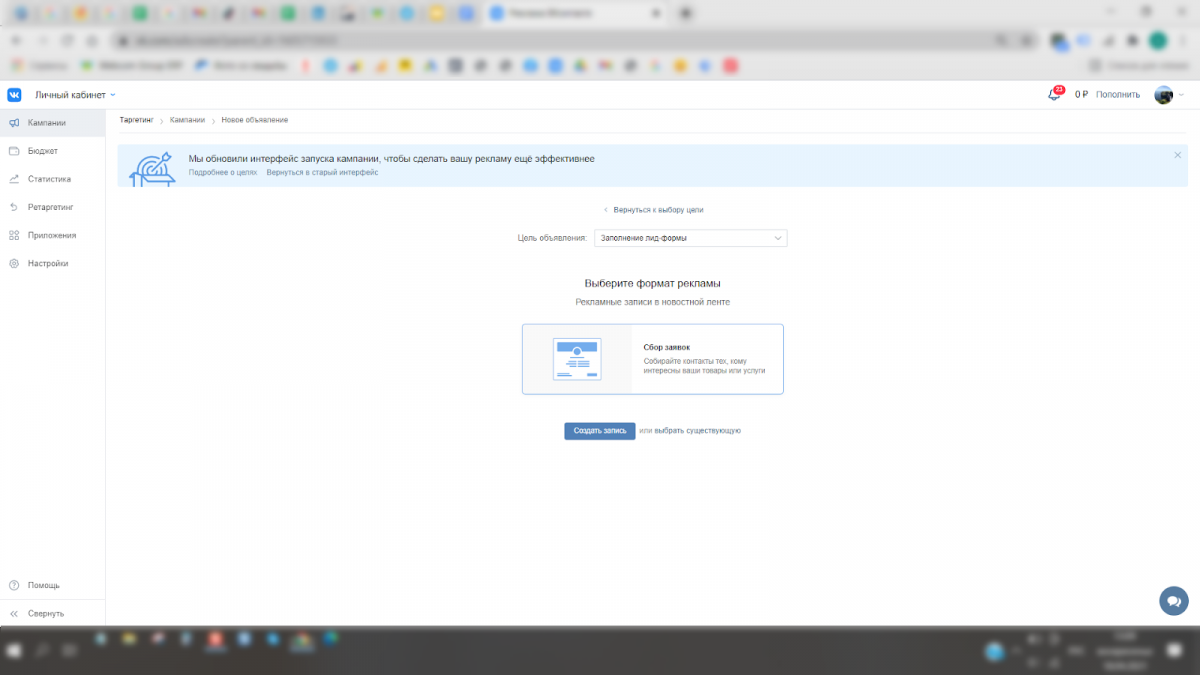Close the blue interface update banner
This screenshot has height=675, width=1200.
[1177, 155]
